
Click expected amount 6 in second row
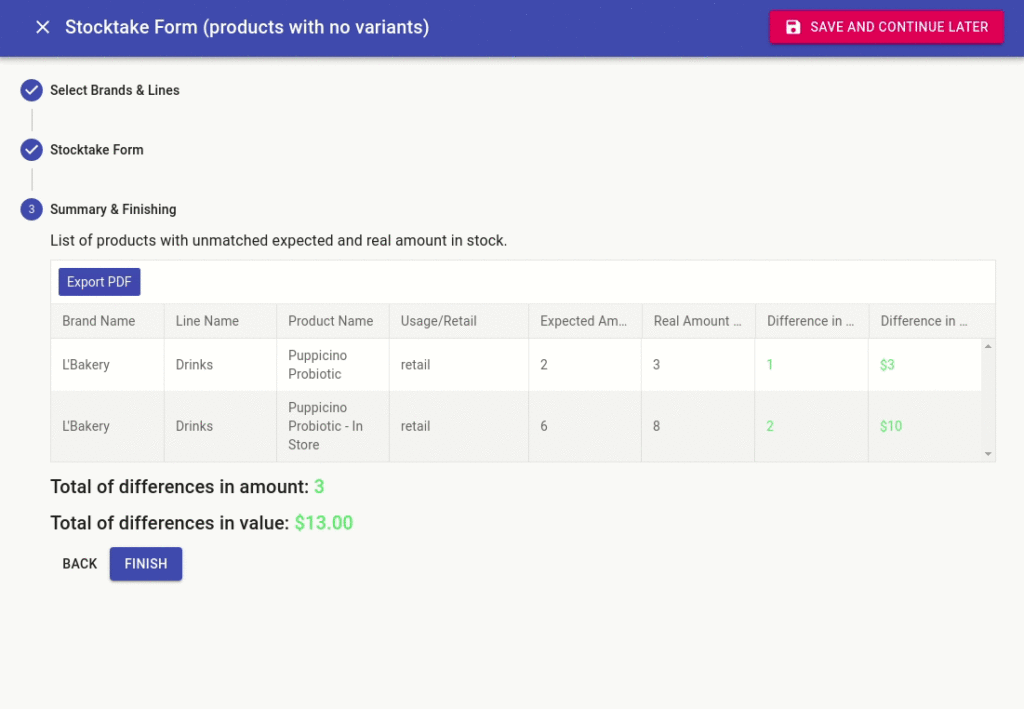[x=543, y=426]
